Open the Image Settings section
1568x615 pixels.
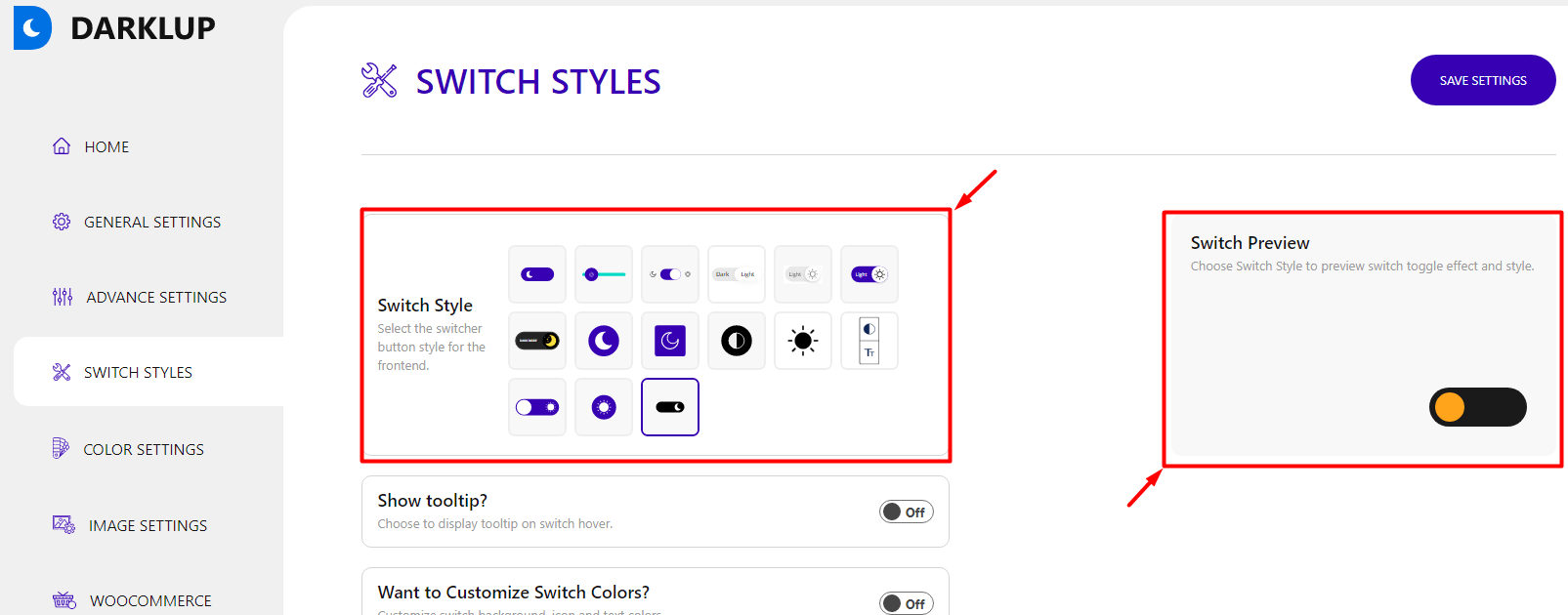click(x=148, y=526)
